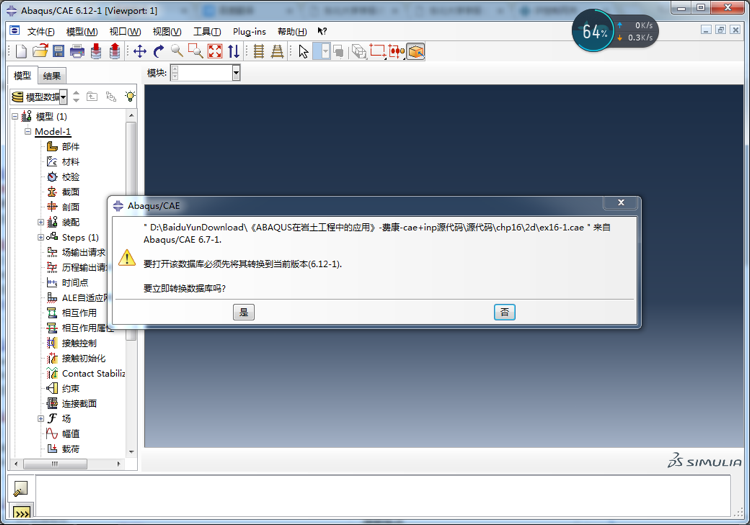Viewport: 750px width, 525px height.
Task: Click the red nodes selection filter icon
Action: [x=396, y=51]
